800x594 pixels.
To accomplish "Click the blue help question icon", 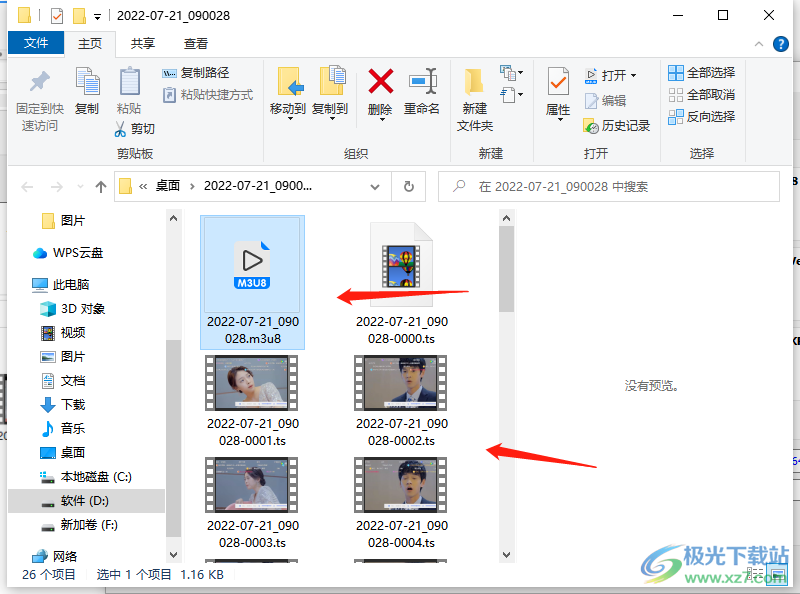I will pos(781,44).
